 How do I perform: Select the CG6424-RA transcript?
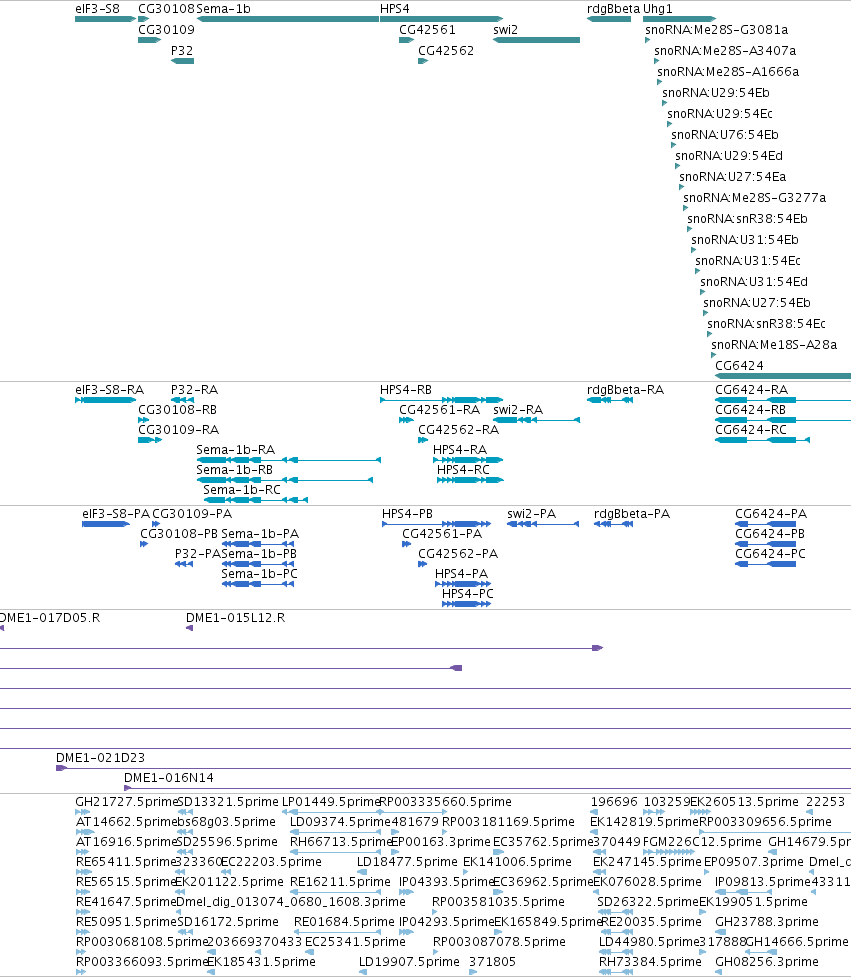[x=783, y=400]
